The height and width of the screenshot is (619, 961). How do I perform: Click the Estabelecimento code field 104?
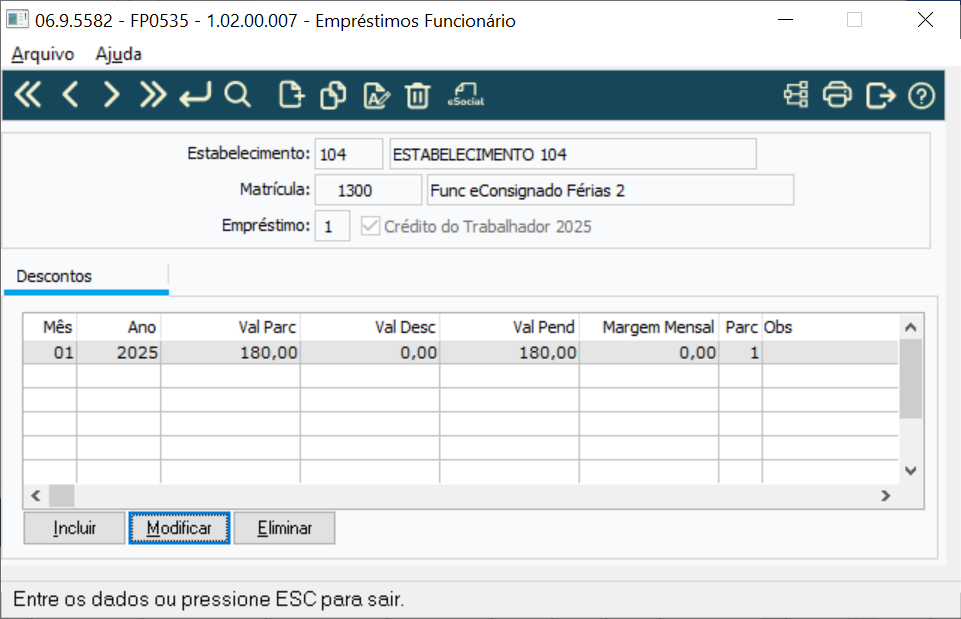click(349, 154)
